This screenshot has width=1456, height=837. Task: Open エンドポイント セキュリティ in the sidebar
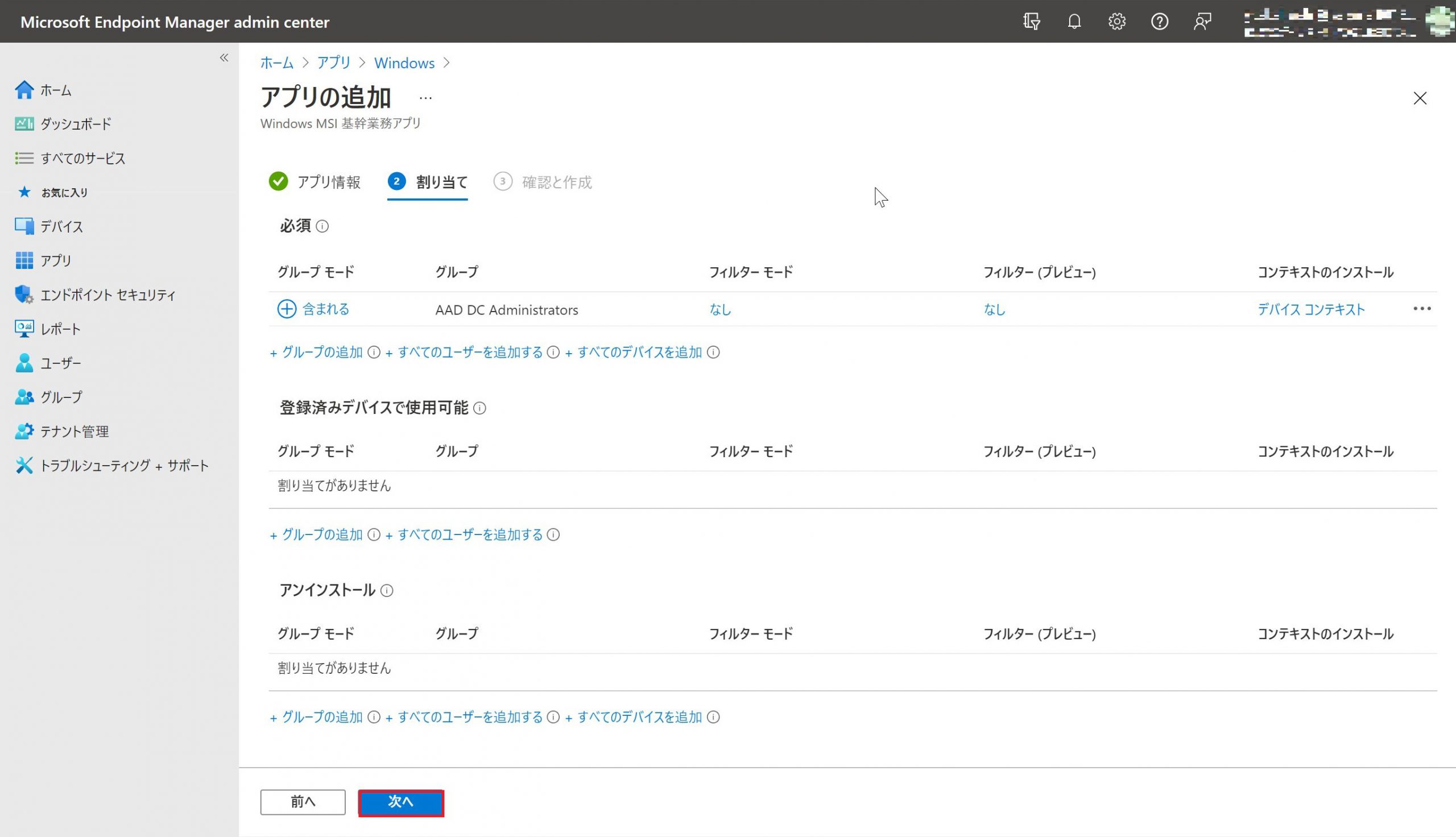point(107,295)
